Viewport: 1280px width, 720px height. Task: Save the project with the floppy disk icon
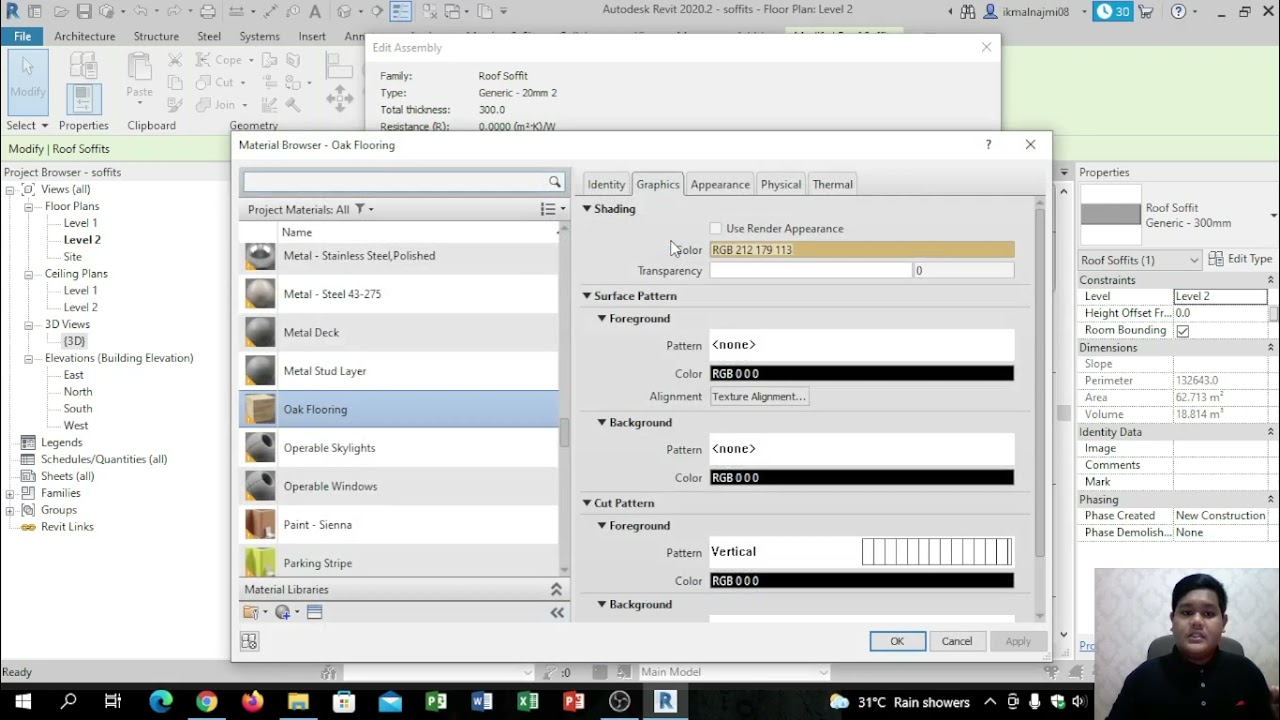(x=84, y=12)
